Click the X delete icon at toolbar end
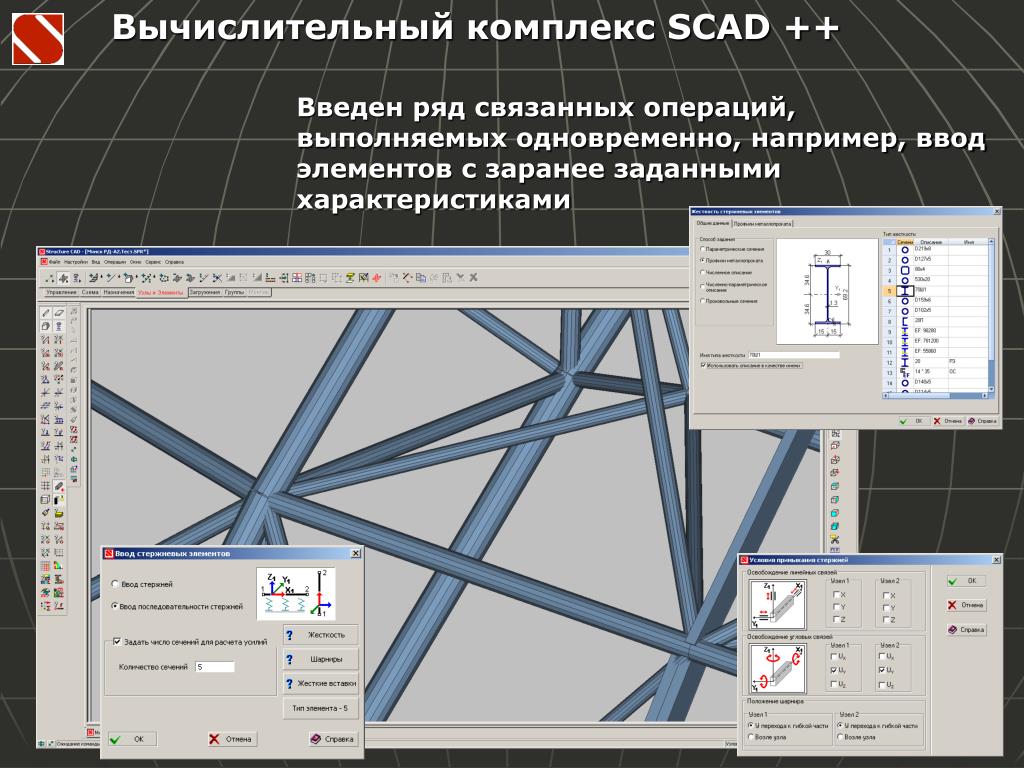Image resolution: width=1024 pixels, height=768 pixels. click(473, 278)
